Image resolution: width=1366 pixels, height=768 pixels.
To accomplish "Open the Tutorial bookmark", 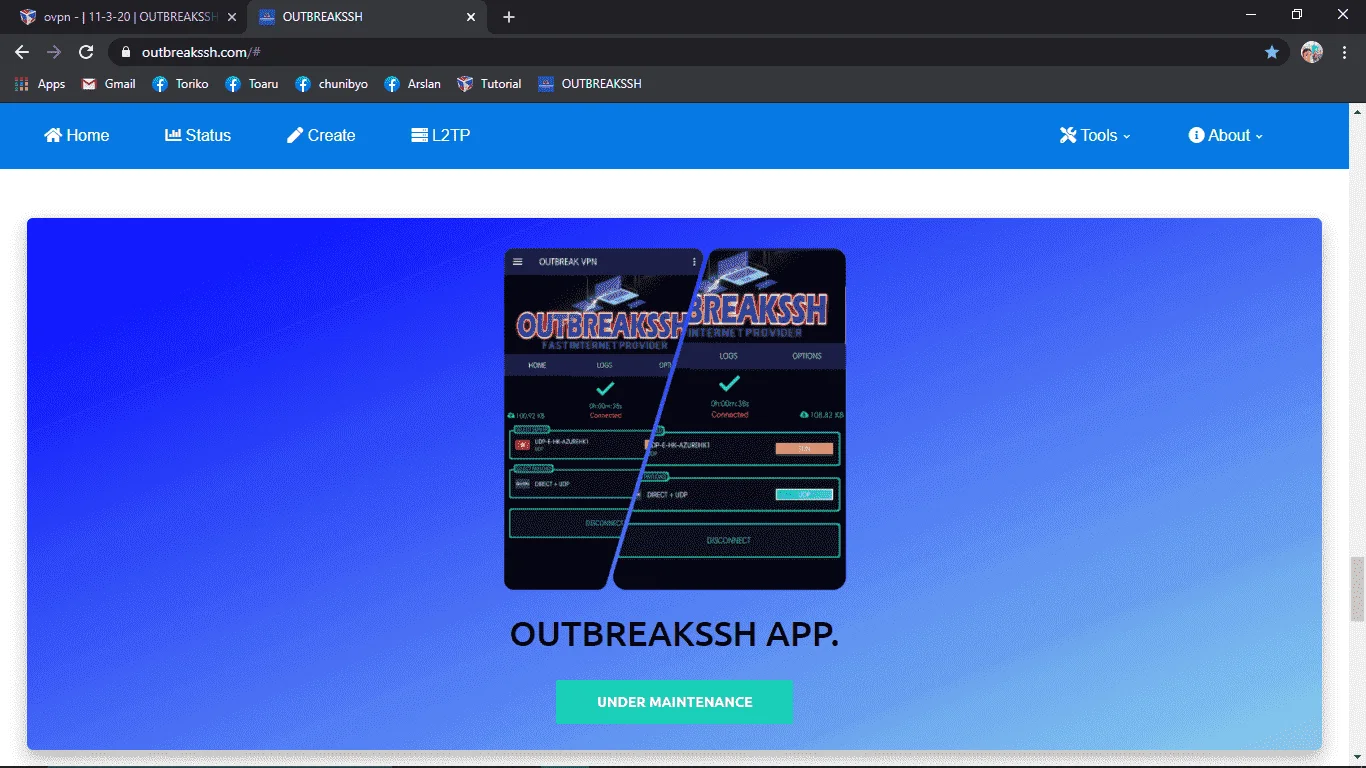I will pyautogui.click(x=489, y=84).
